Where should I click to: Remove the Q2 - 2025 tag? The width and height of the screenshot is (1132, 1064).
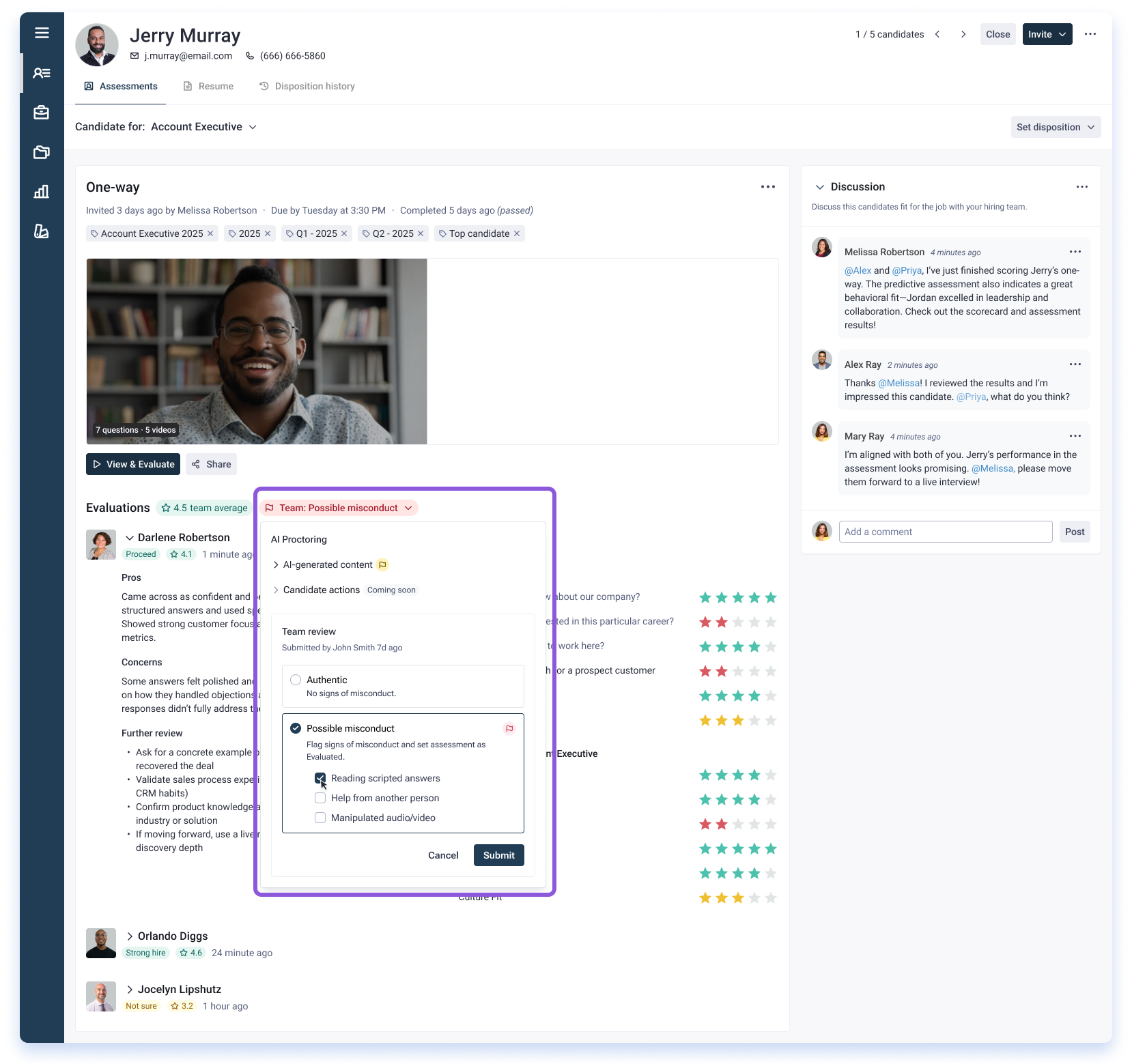click(x=421, y=233)
